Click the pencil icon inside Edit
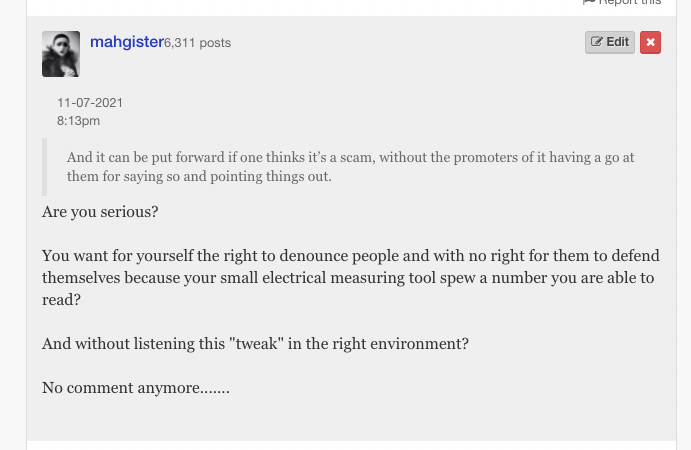The height and width of the screenshot is (450, 691). coord(597,42)
